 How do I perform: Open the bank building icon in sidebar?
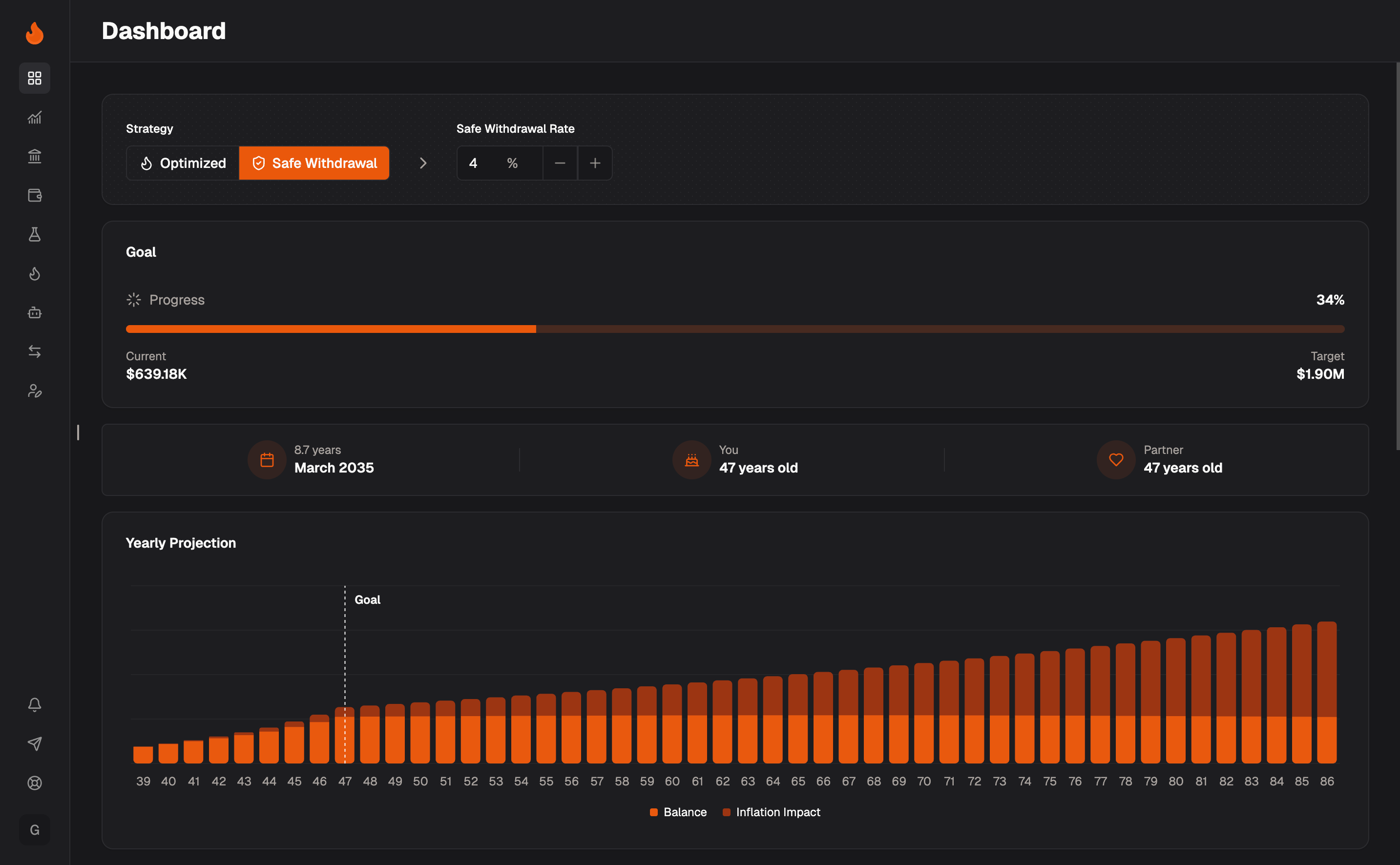coord(34,156)
